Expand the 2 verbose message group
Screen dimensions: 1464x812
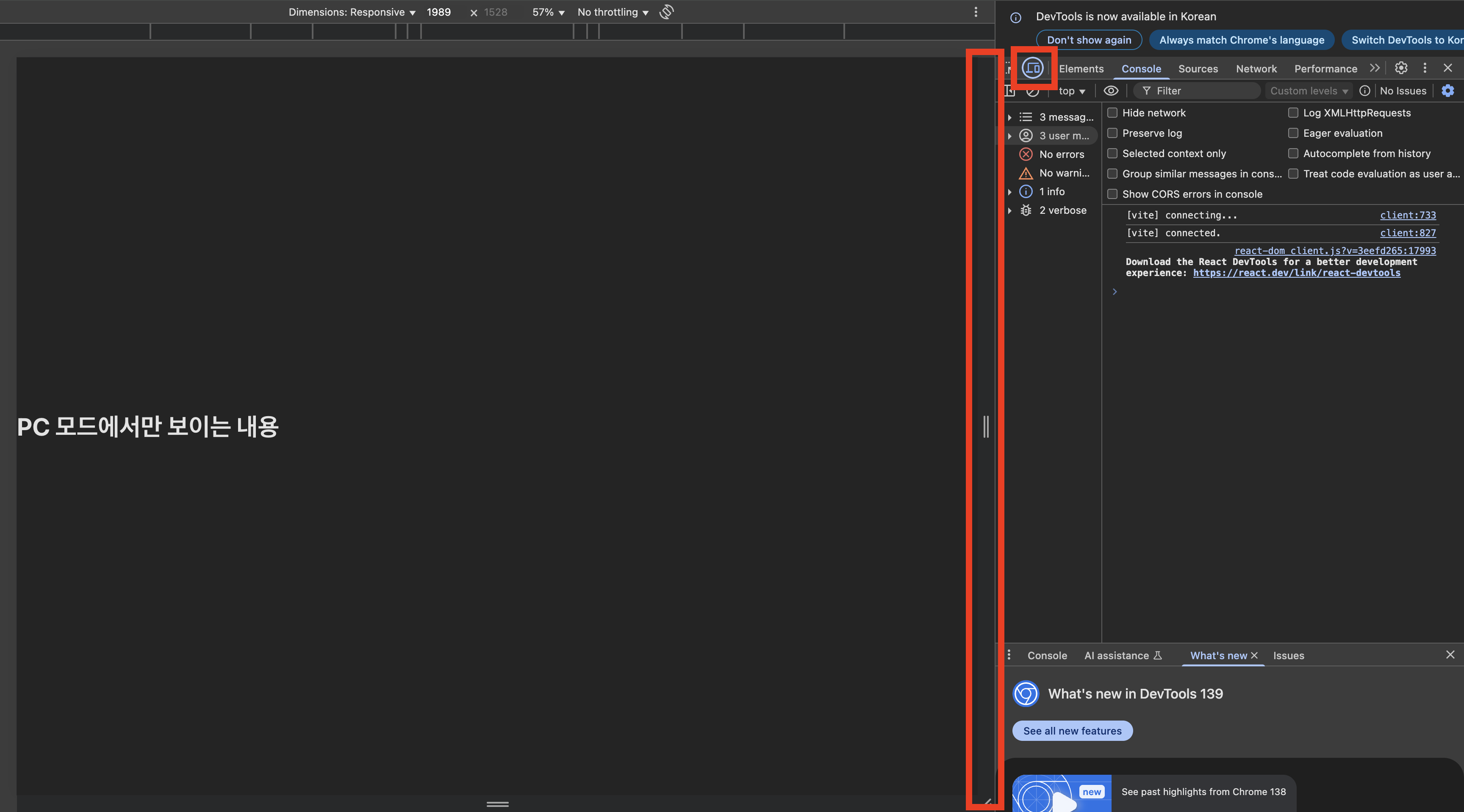coord(1010,211)
